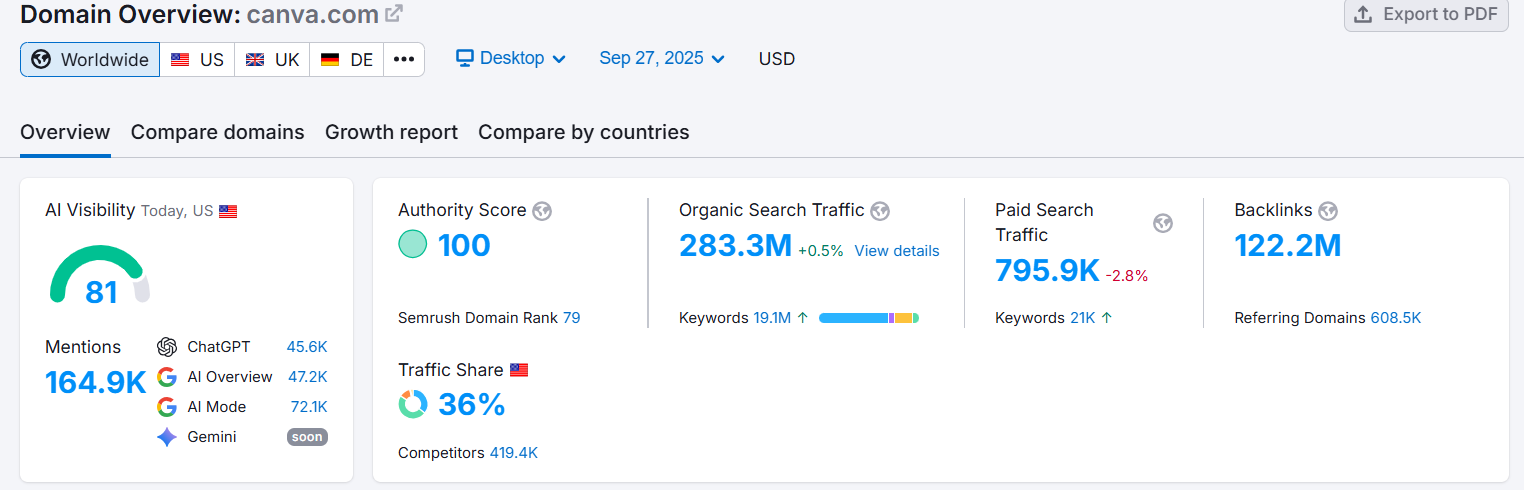
Task: Click globe icon beside Backlinks
Action: (1328, 211)
